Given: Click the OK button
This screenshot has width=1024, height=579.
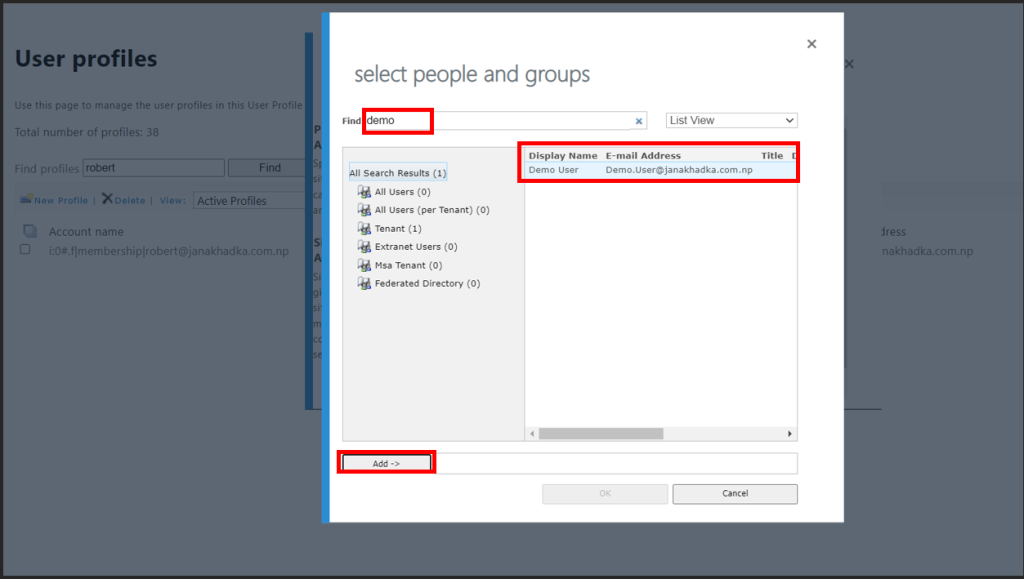Looking at the screenshot, I should pos(605,493).
